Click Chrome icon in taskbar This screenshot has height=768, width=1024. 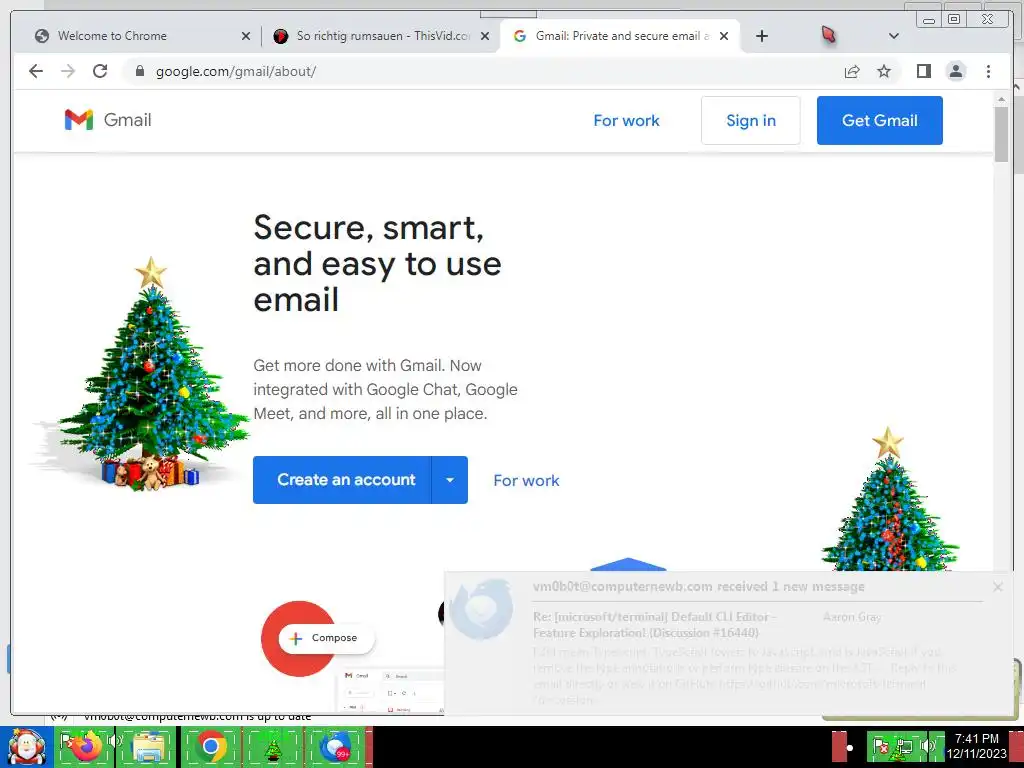pyautogui.click(x=210, y=747)
